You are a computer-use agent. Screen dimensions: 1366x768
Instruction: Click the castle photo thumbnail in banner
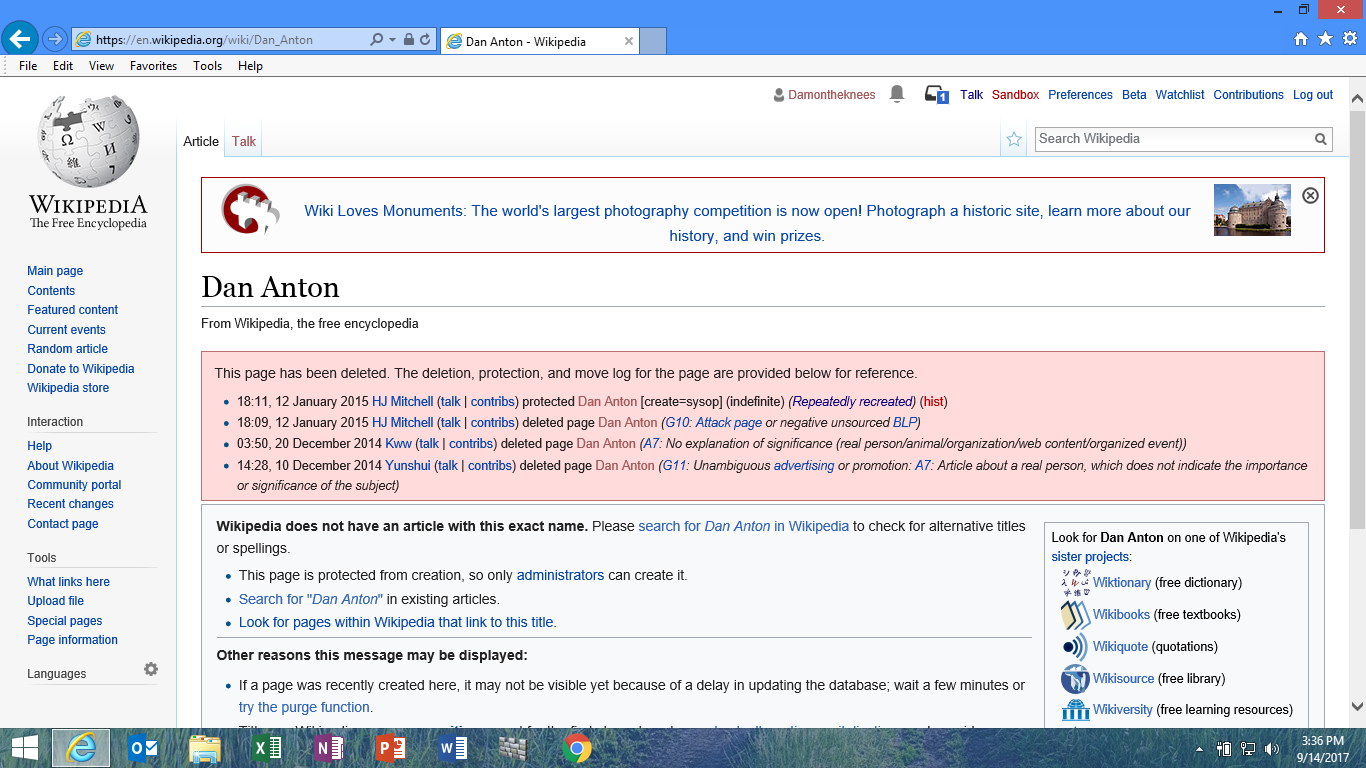(x=1252, y=210)
